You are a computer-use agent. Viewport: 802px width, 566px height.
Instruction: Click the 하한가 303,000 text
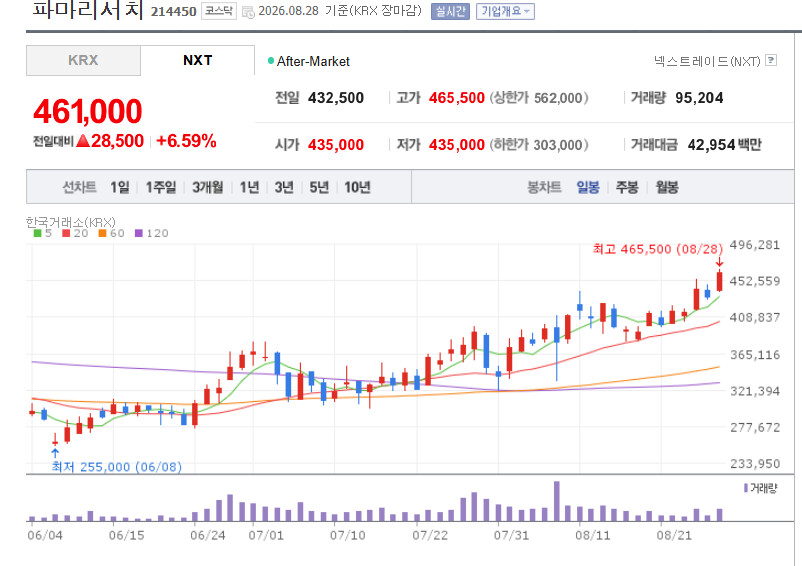(x=539, y=145)
